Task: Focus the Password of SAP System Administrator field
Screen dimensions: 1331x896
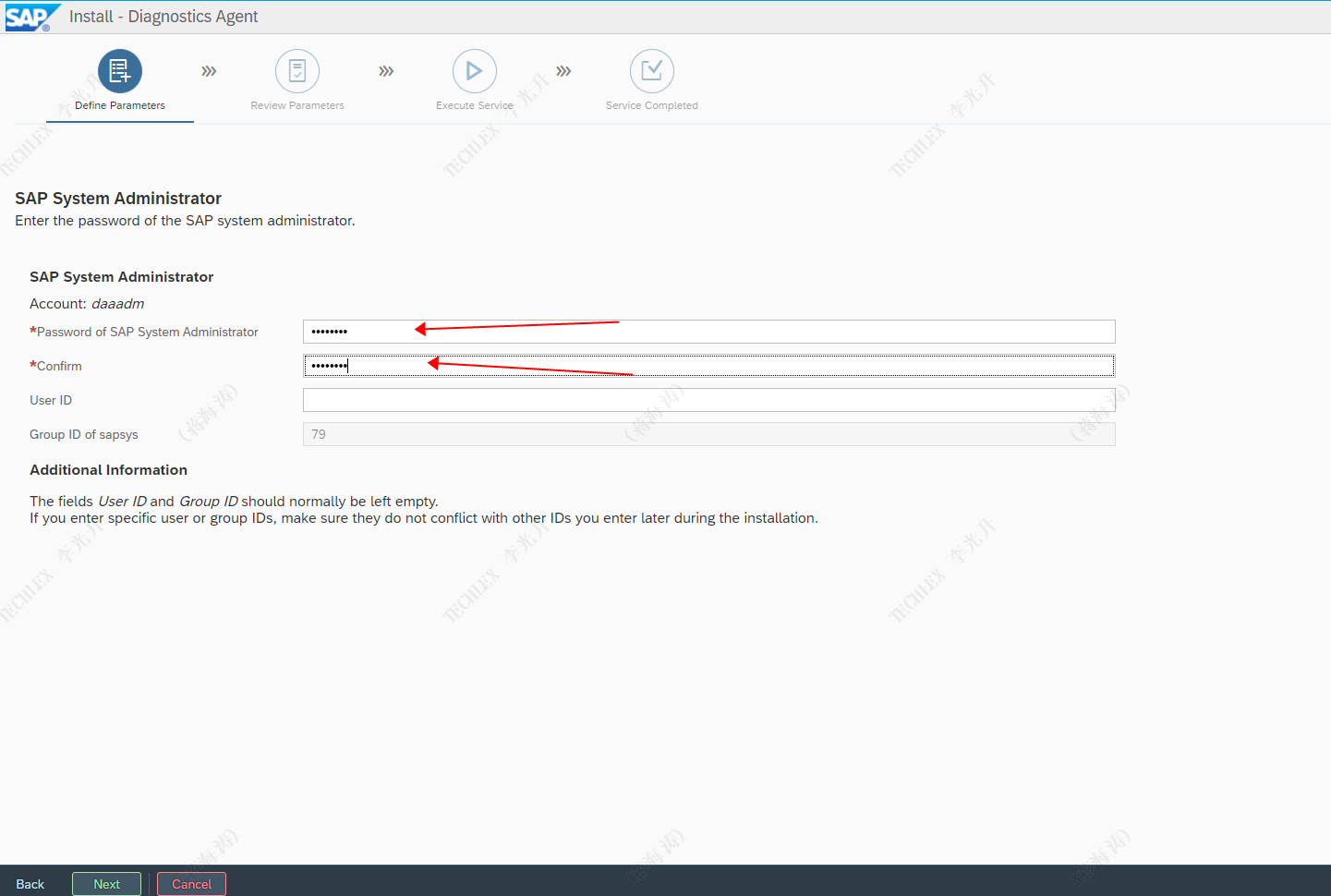Action: click(709, 332)
